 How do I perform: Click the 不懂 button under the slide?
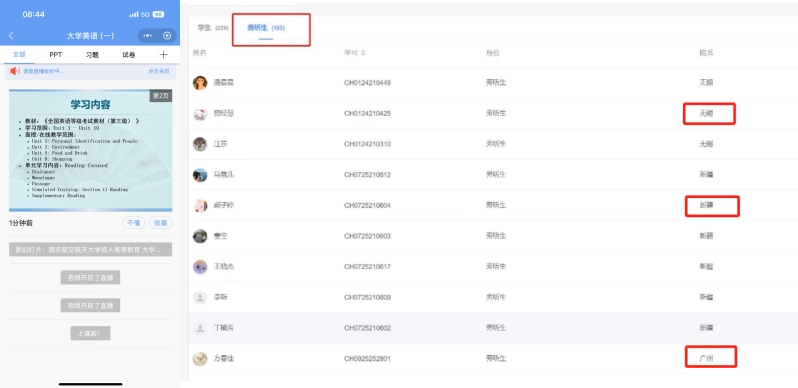point(133,223)
